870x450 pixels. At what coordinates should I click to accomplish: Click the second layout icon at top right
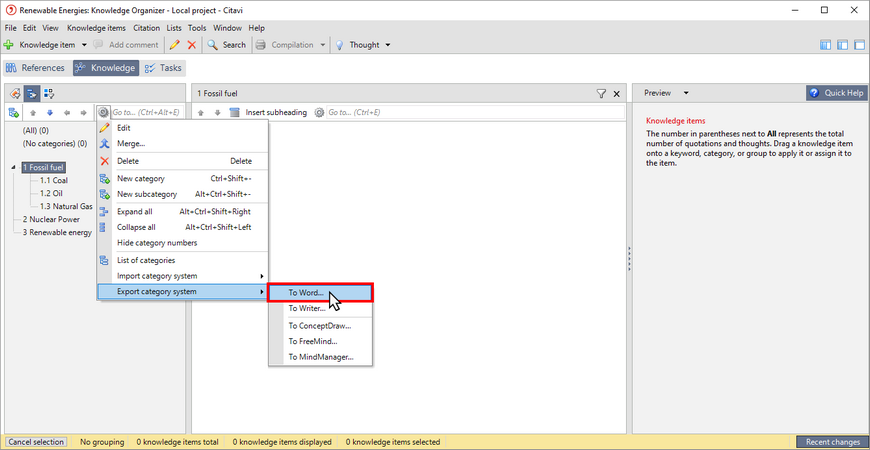click(843, 45)
